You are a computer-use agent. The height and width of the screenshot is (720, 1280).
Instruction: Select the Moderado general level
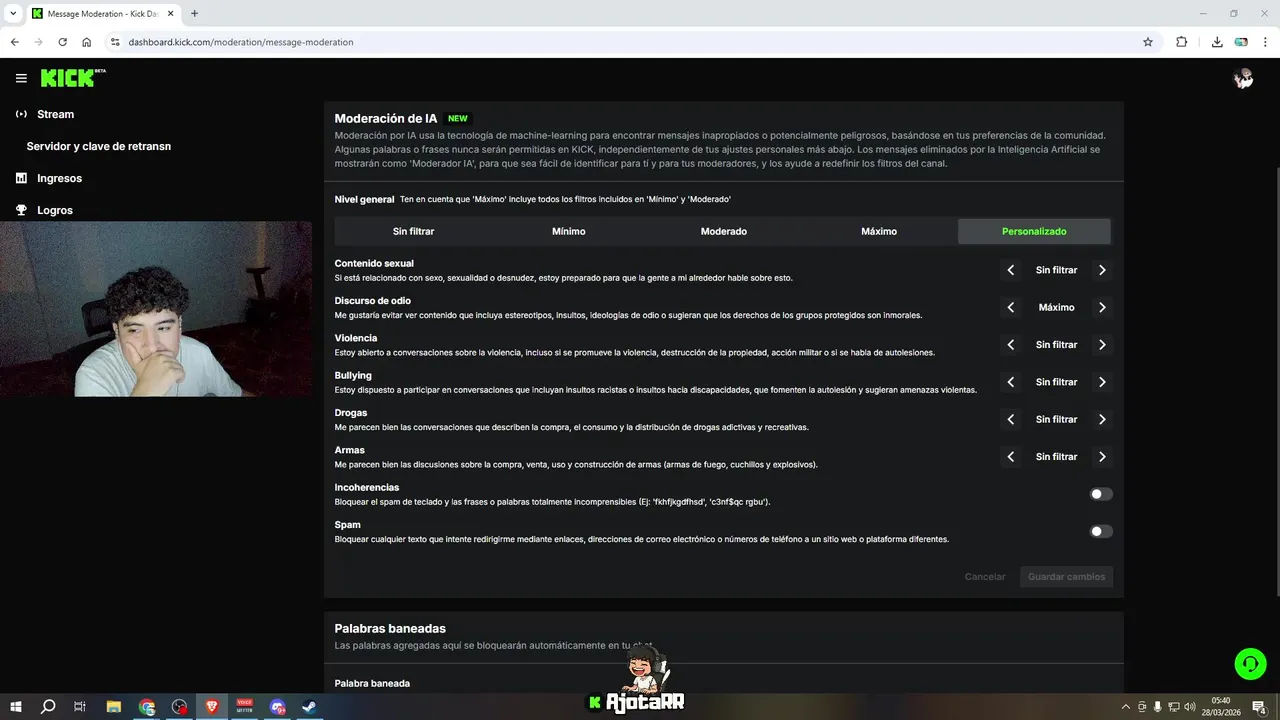click(724, 231)
